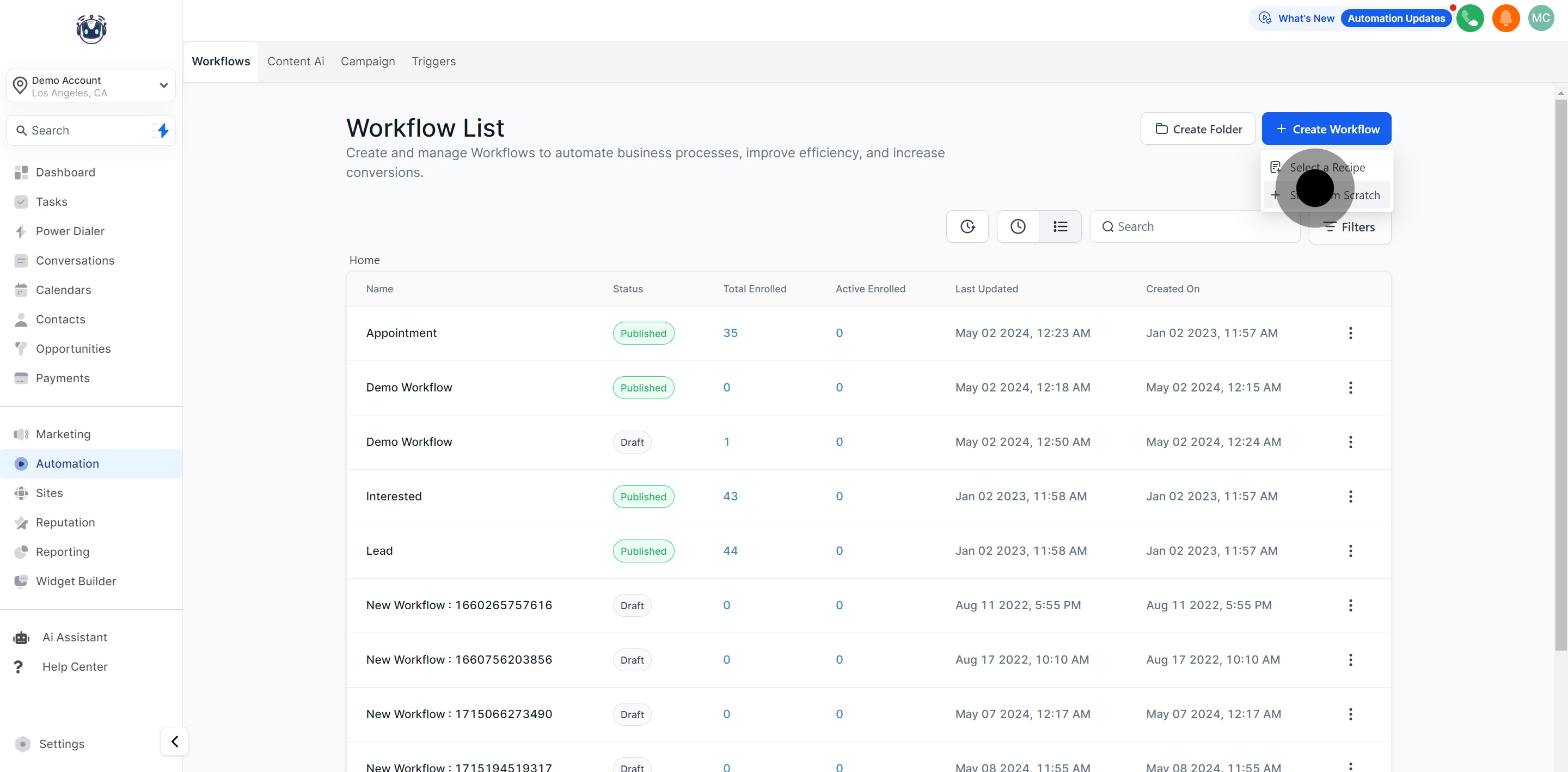The width and height of the screenshot is (1568, 772).
Task: Open the Ai Assistant robot item
Action: click(x=74, y=638)
